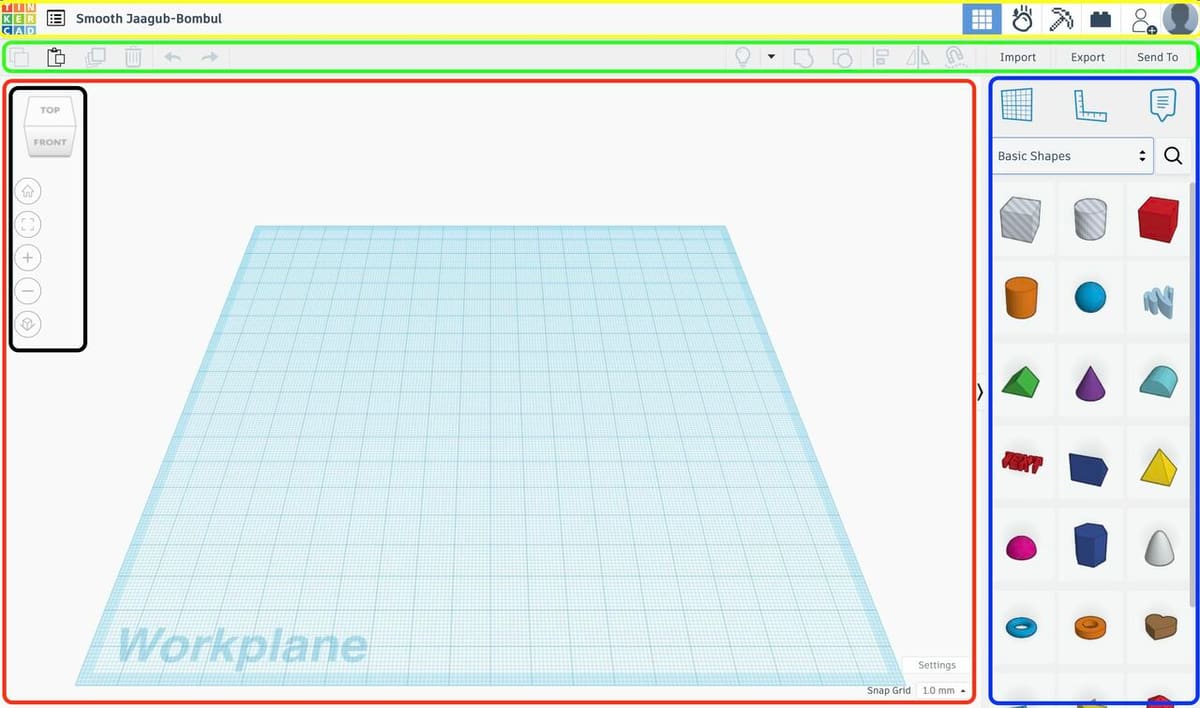Collapse the shapes panel with the chevron
The image size is (1200, 708).
click(x=980, y=392)
